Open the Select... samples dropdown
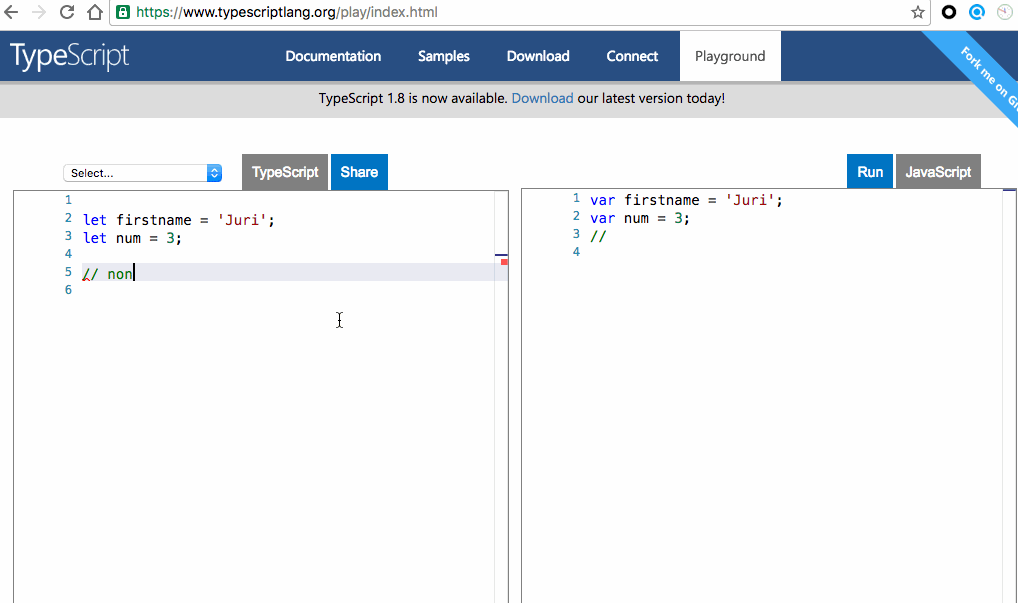 point(142,173)
